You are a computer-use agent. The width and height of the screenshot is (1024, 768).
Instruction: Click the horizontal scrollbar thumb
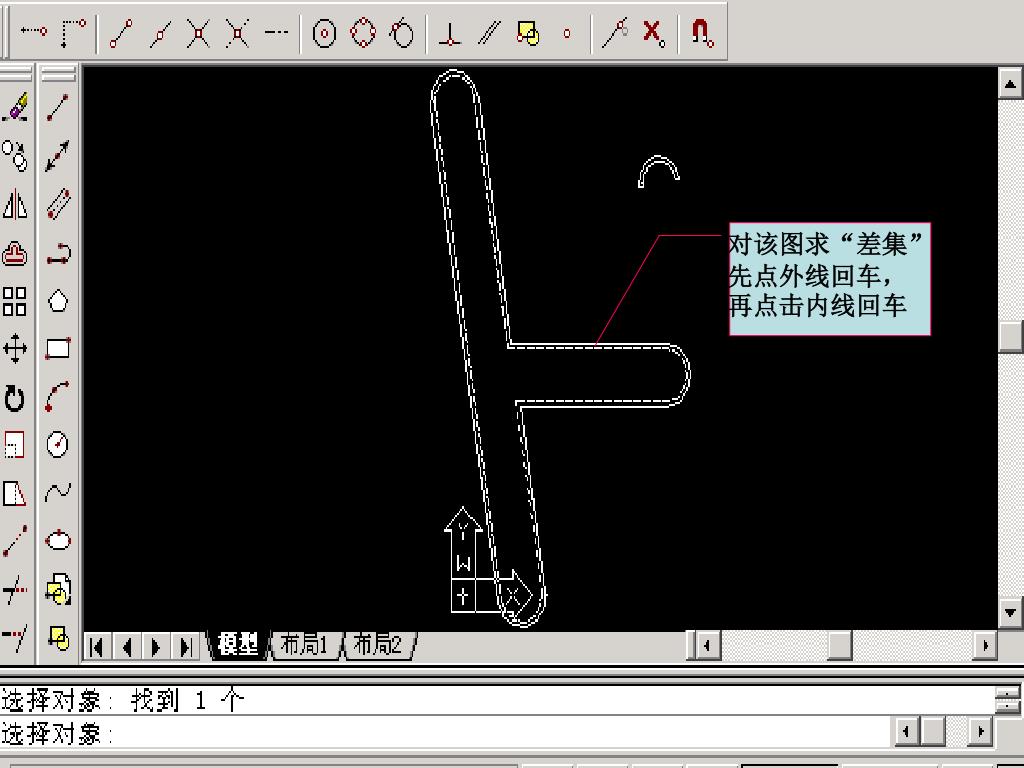840,646
